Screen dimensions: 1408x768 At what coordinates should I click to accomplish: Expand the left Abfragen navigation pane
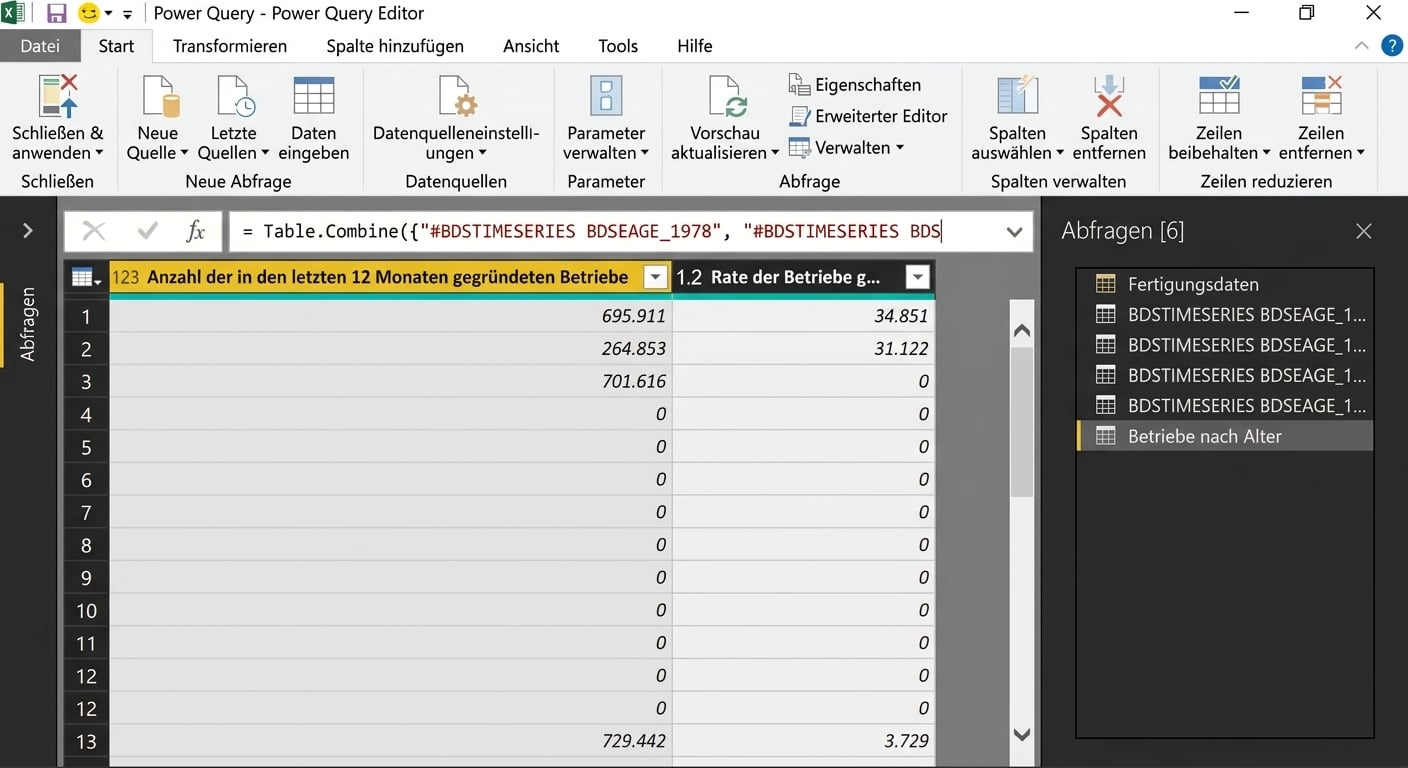coord(27,231)
